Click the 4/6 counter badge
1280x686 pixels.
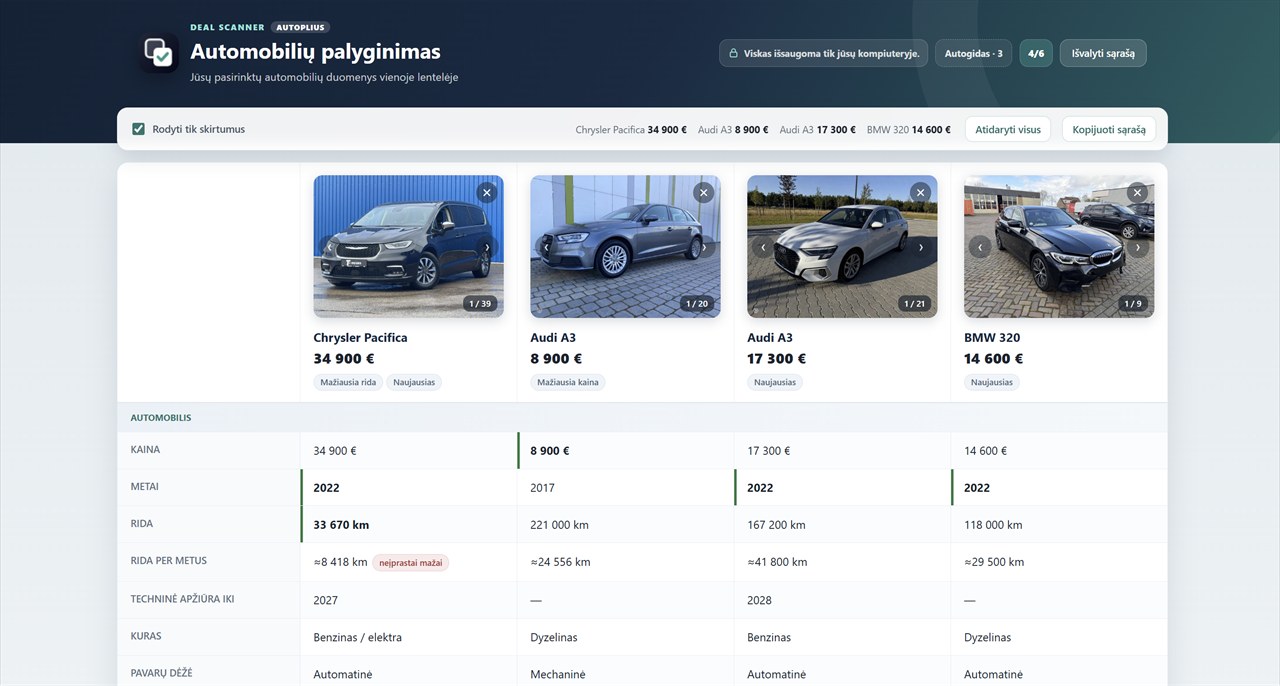point(1036,53)
